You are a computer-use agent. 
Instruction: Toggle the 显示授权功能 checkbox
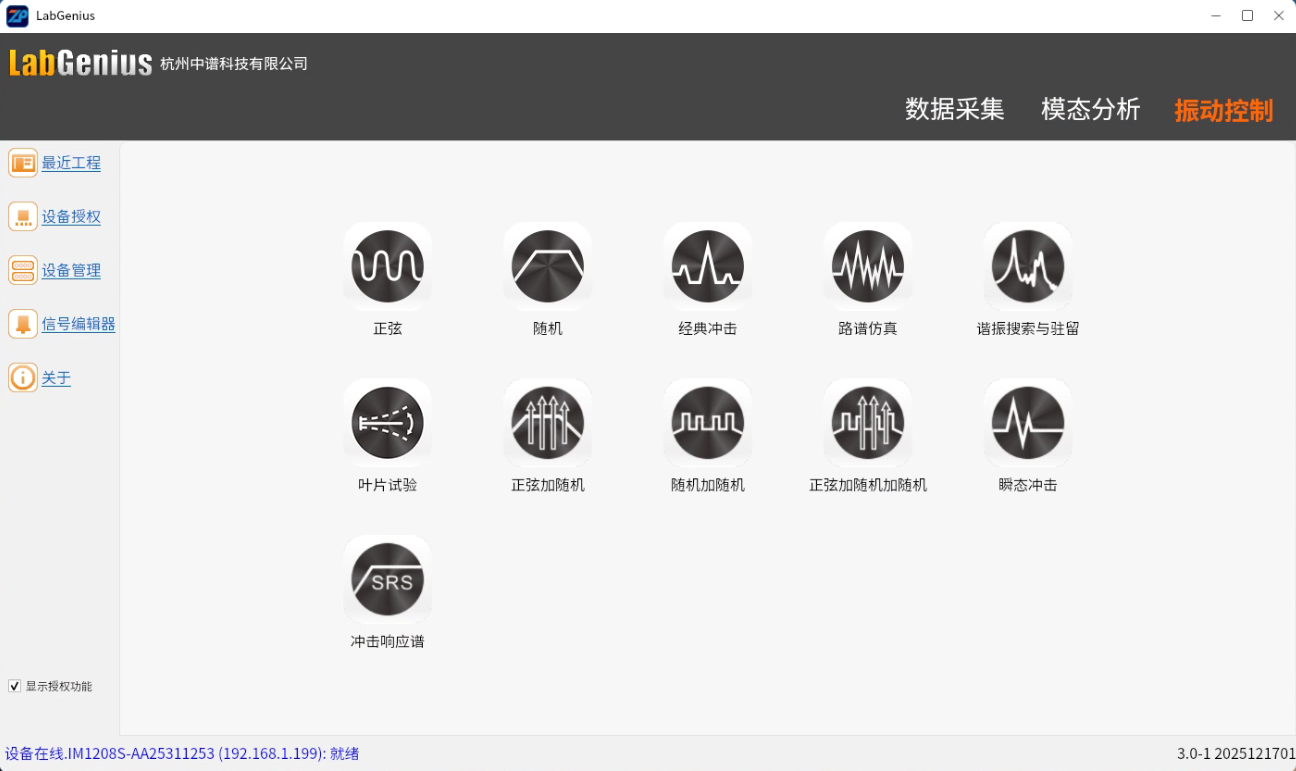click(15, 686)
